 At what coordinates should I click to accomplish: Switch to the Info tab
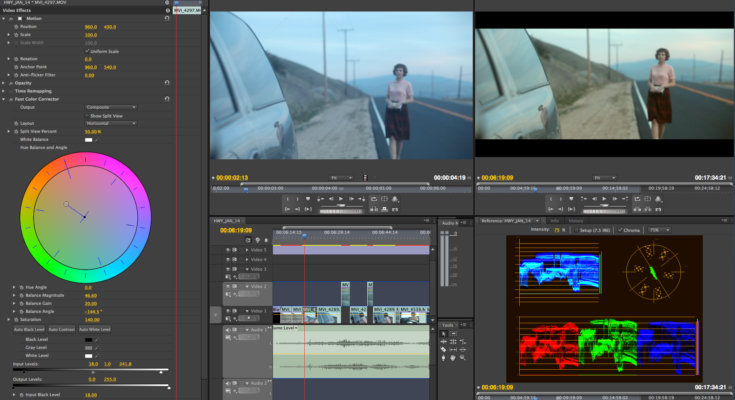coord(555,220)
